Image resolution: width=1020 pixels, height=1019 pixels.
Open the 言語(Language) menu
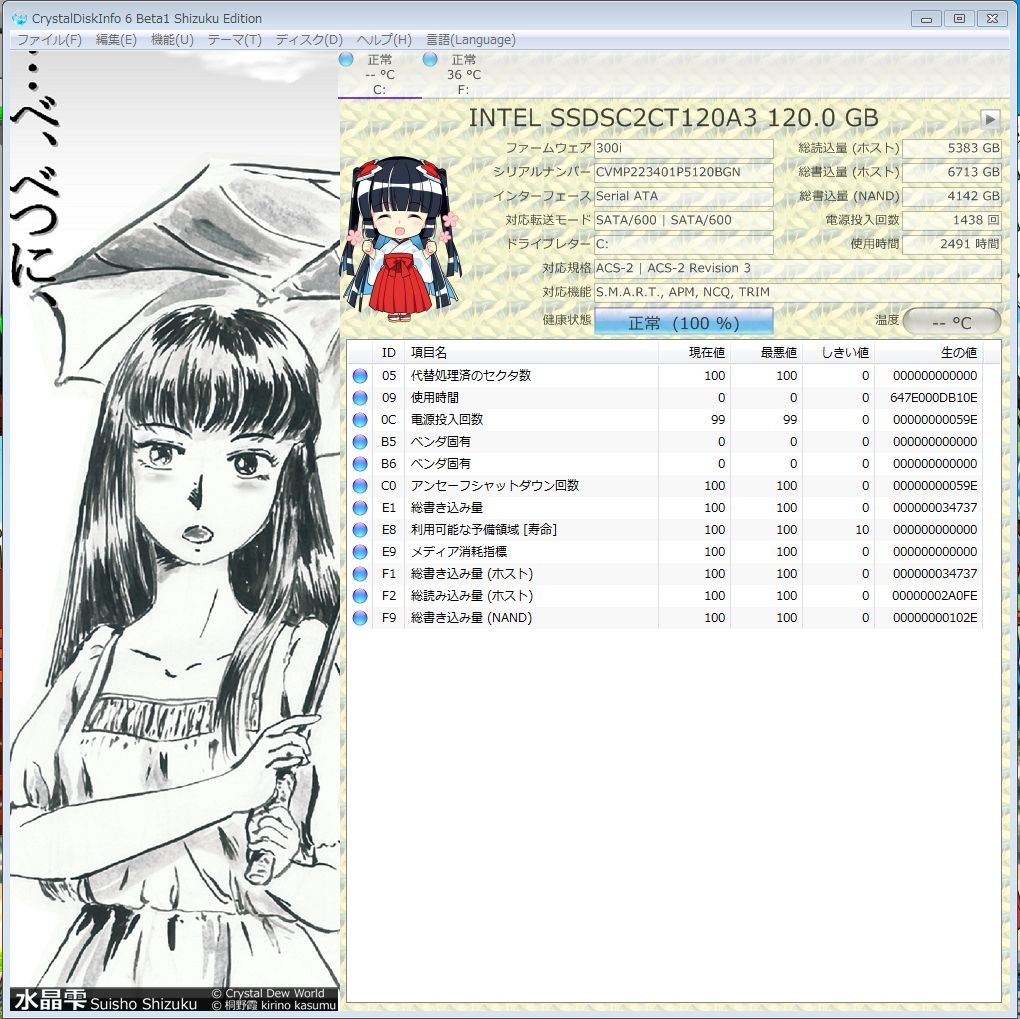470,40
